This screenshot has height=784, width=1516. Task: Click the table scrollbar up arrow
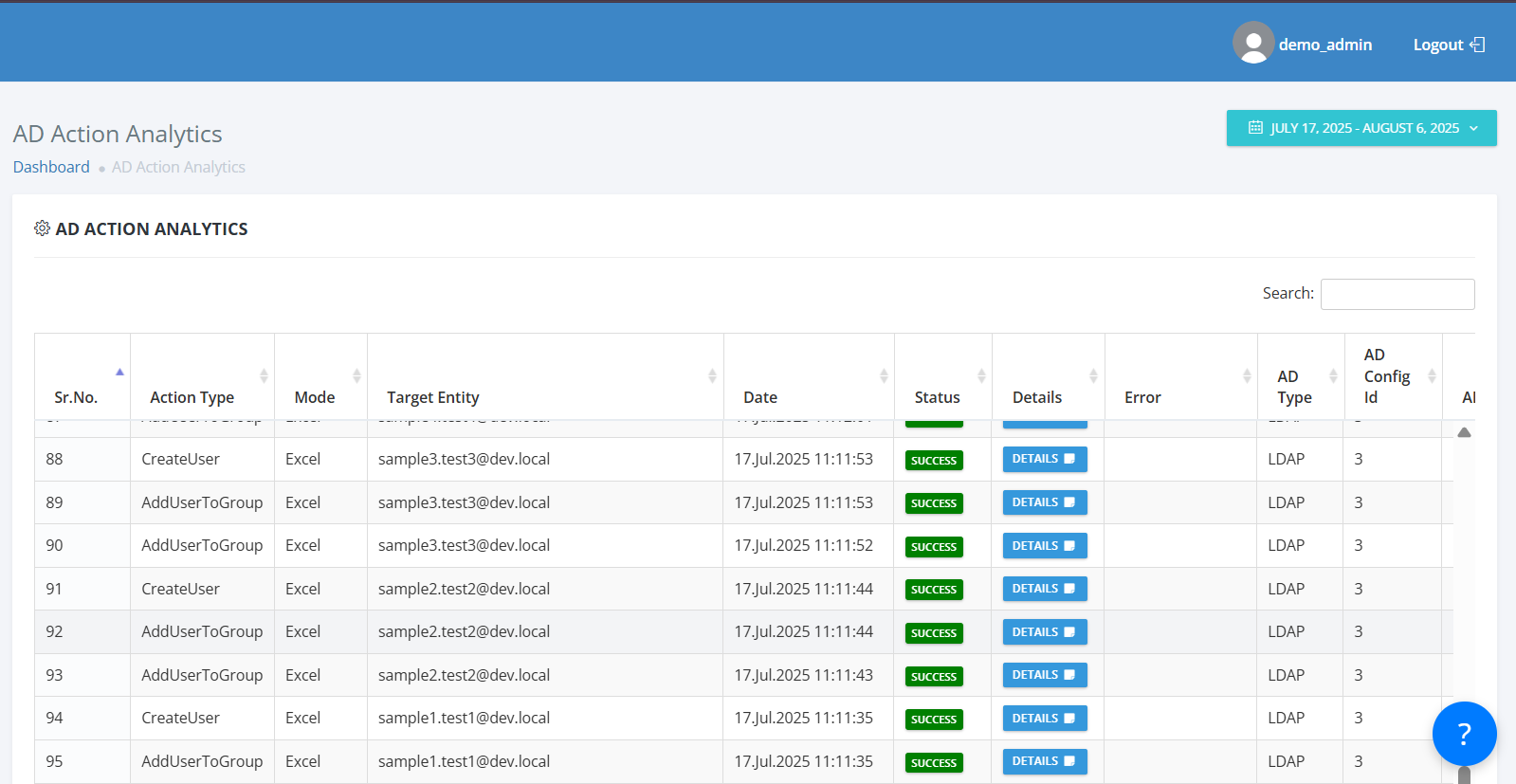pyautogui.click(x=1464, y=432)
